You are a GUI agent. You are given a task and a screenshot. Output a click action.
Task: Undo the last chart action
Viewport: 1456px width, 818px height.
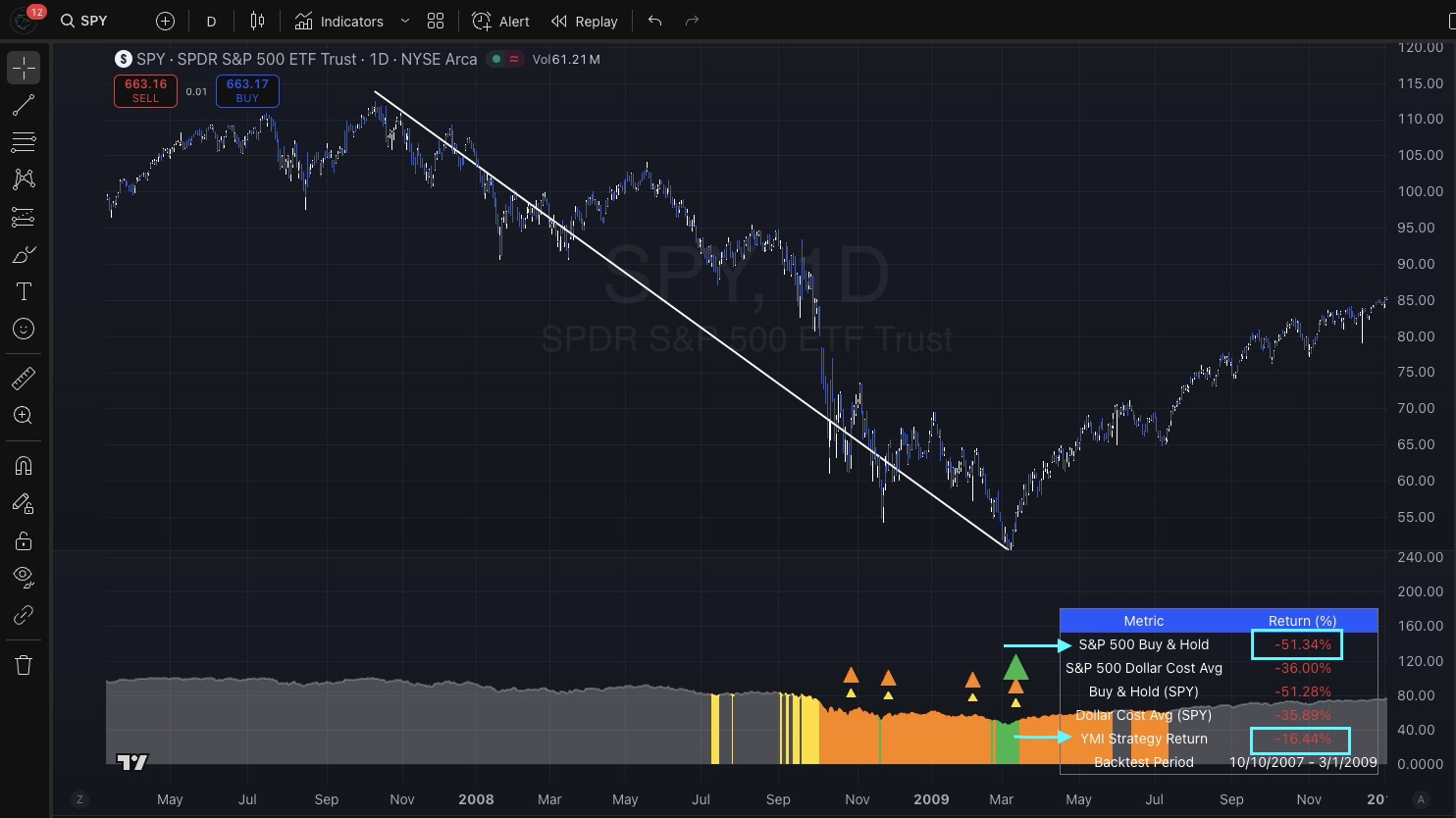(x=655, y=21)
